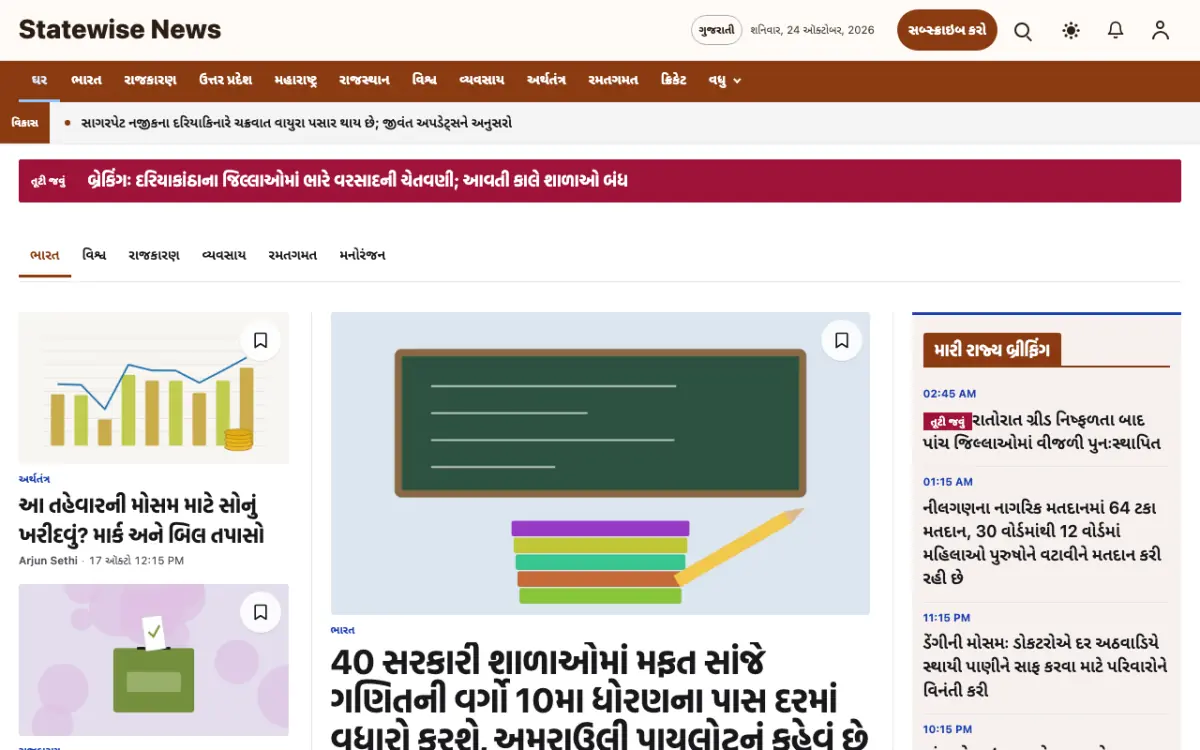This screenshot has width=1200, height=750.
Task: Open રાજકારણ in main navigation bar
Action: click(150, 81)
